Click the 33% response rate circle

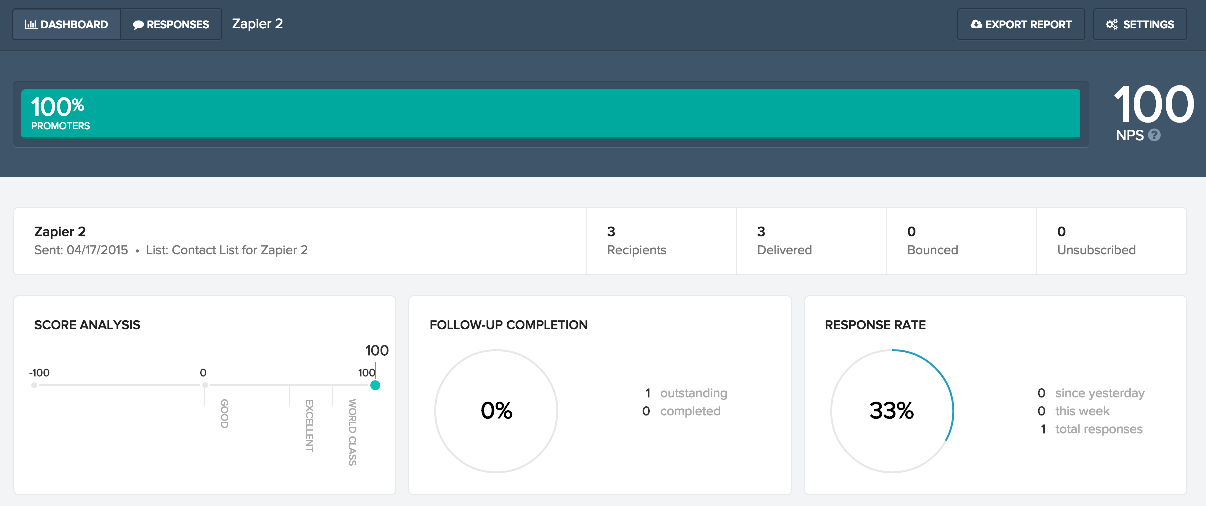click(x=892, y=411)
